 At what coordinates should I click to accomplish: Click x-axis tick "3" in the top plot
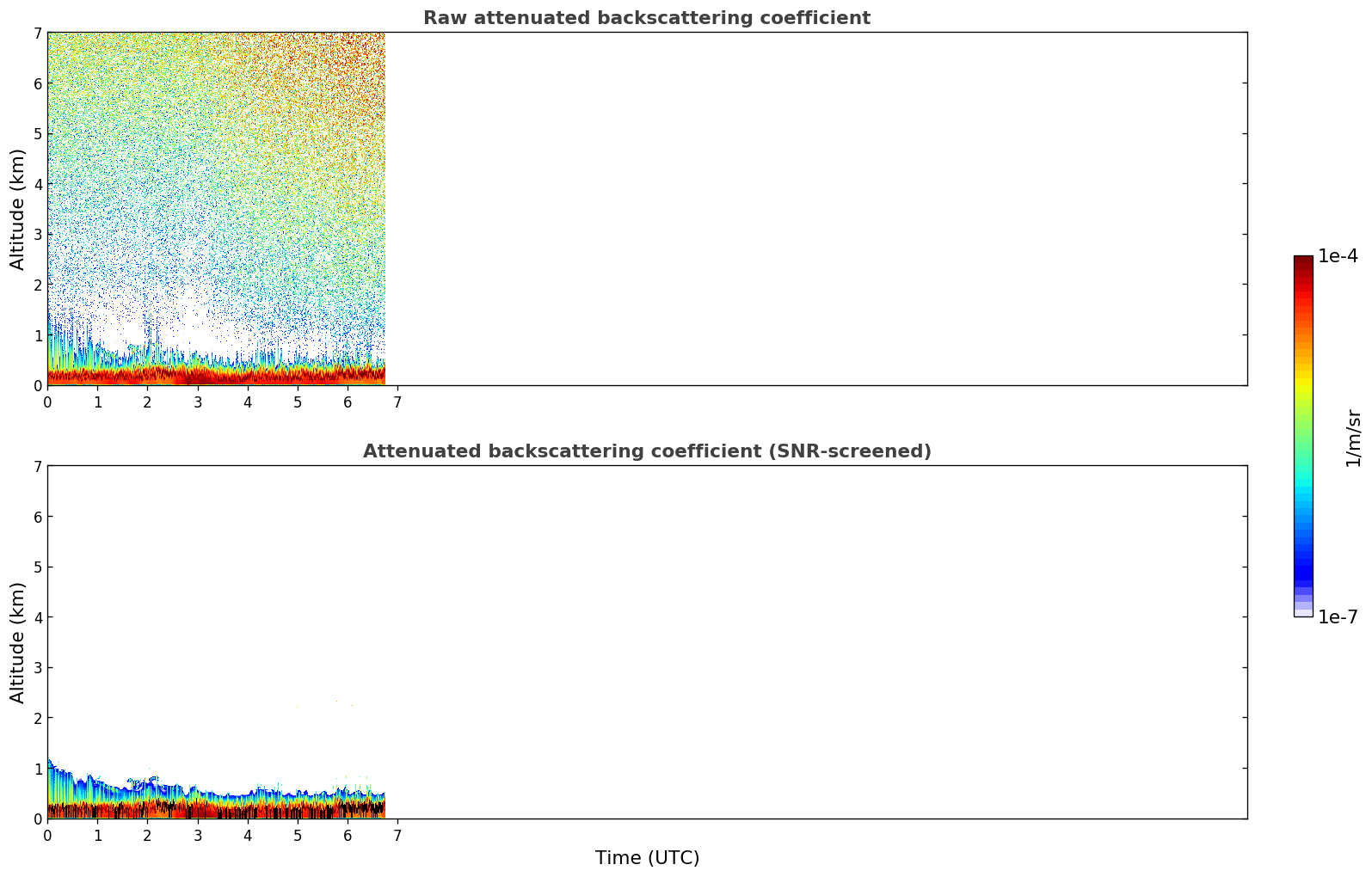198,402
